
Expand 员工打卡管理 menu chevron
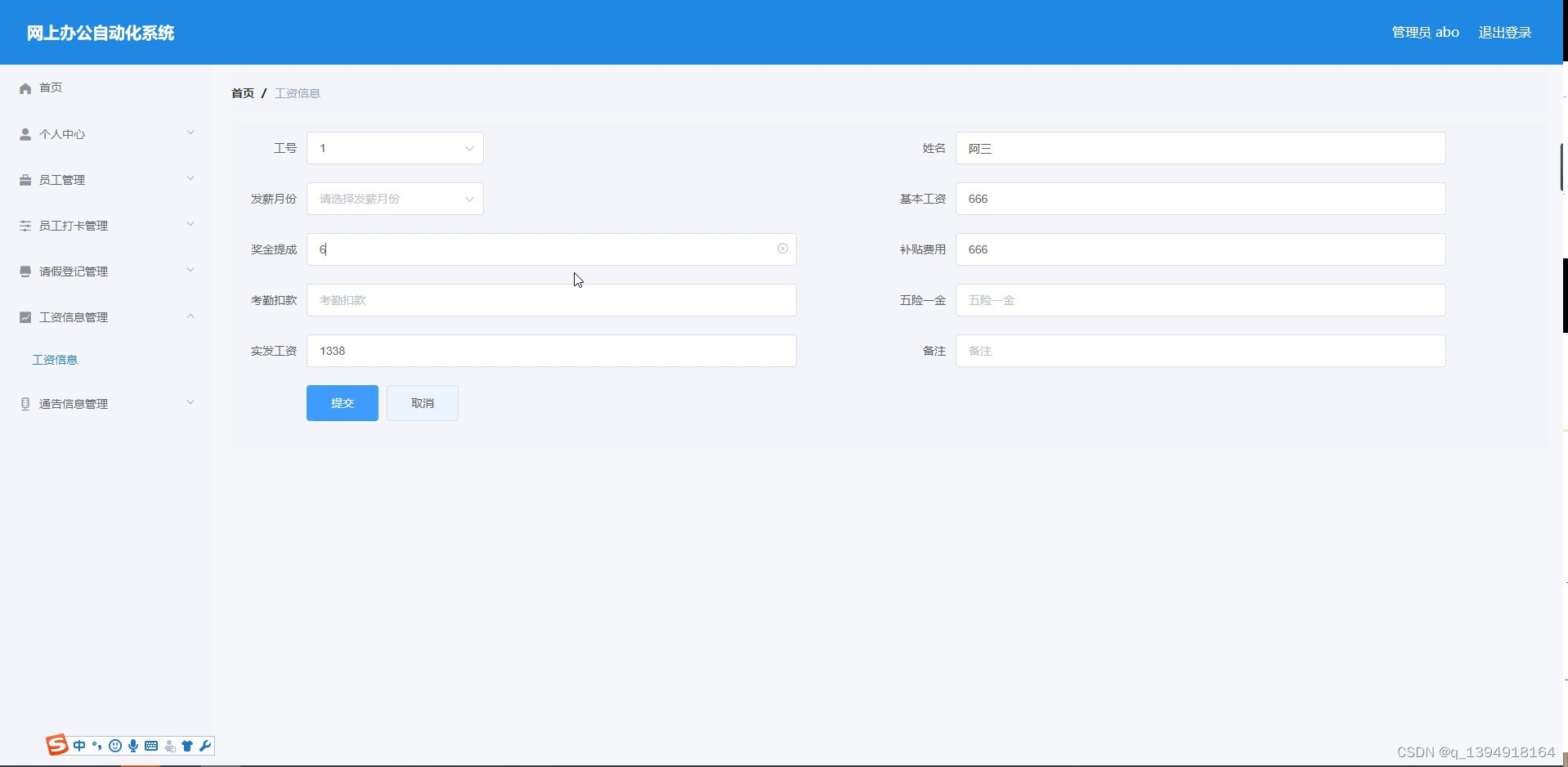(x=190, y=224)
